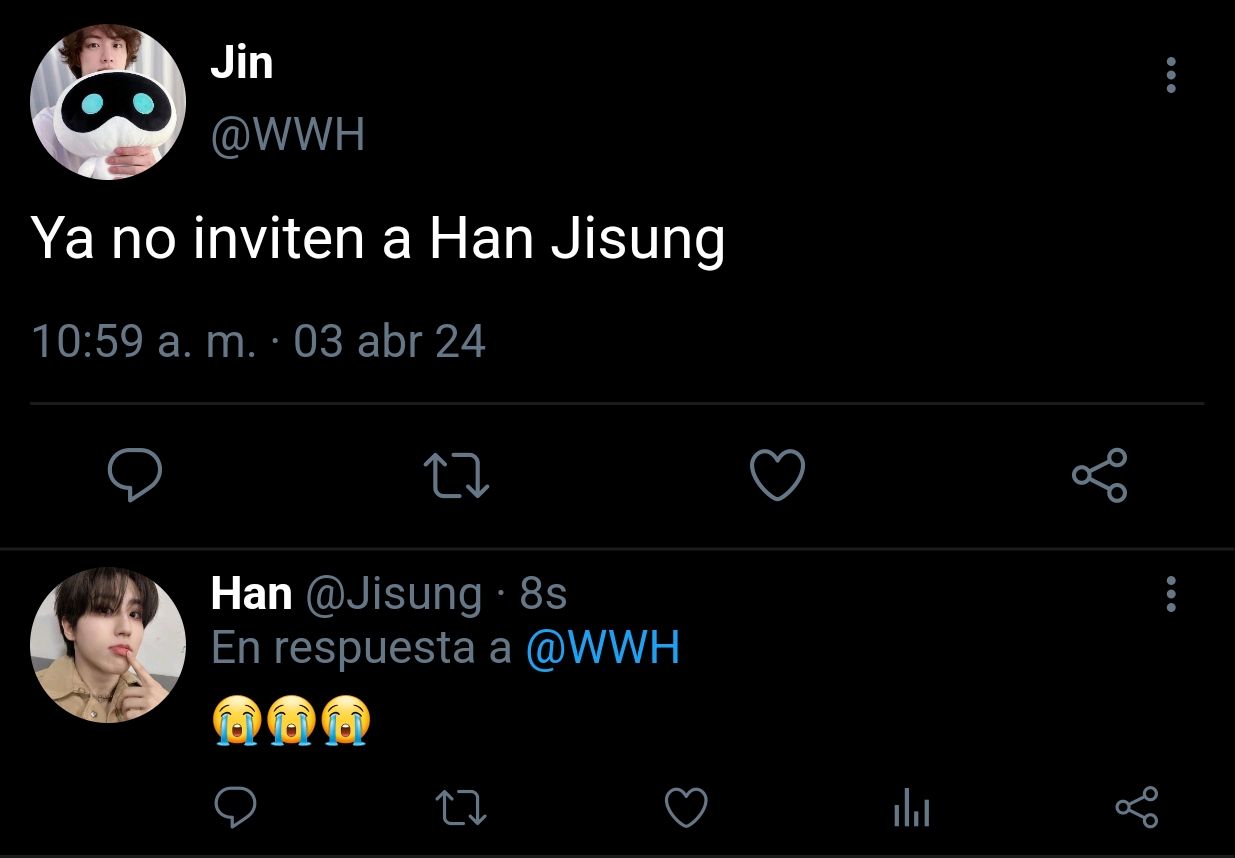
Task: Click the @Jisung handle
Action: coord(393,595)
